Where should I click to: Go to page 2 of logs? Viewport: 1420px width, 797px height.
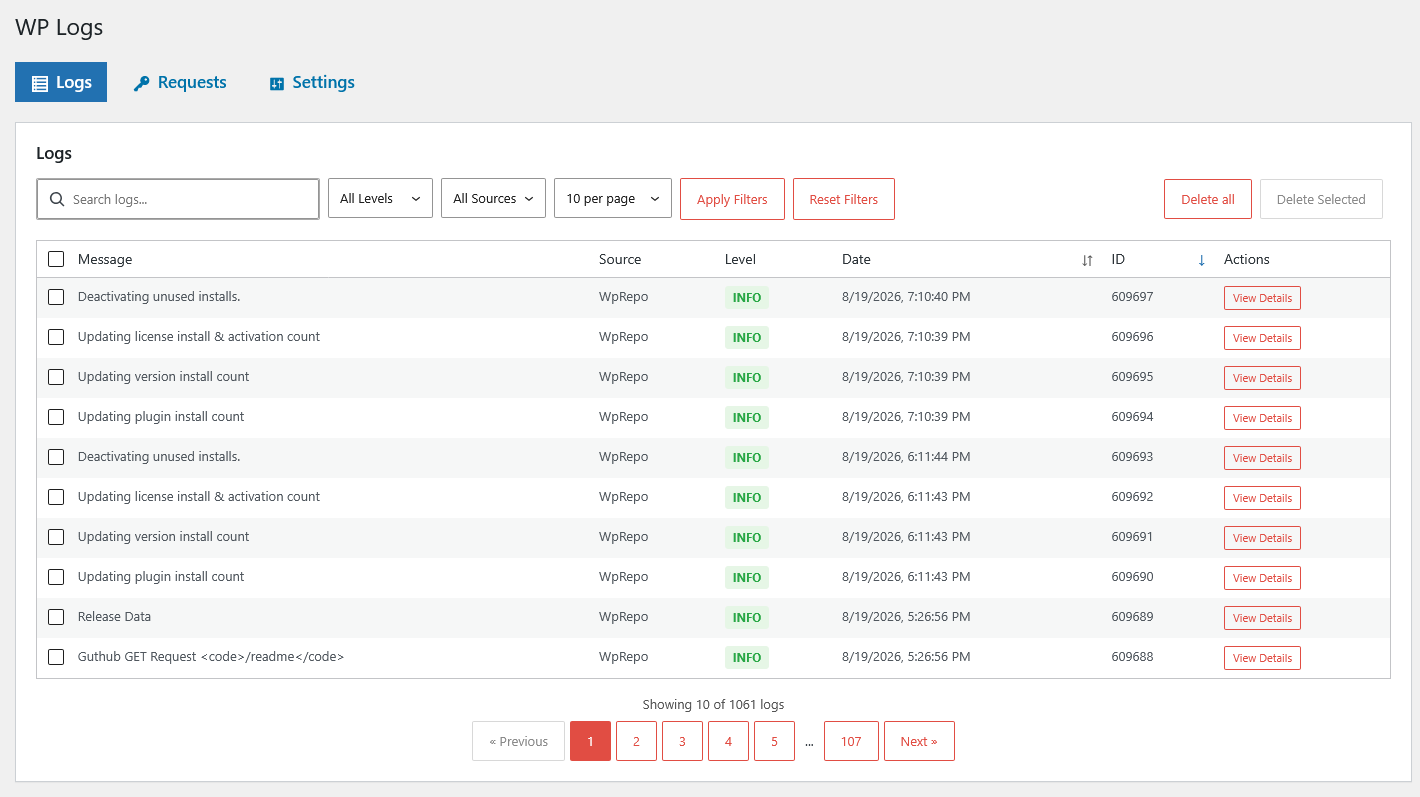[636, 741]
